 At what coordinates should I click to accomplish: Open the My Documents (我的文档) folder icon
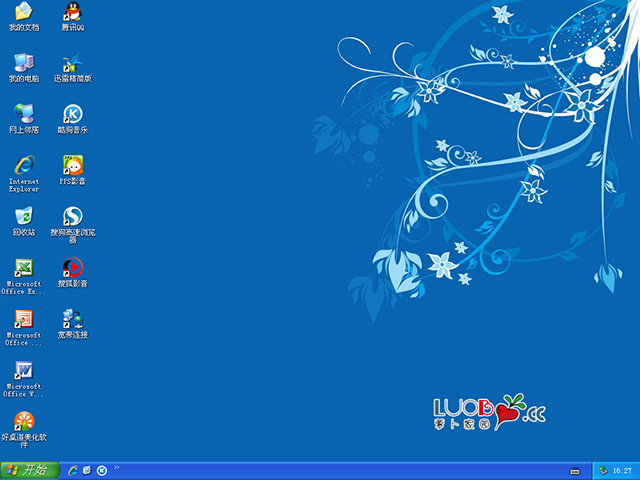point(24,13)
